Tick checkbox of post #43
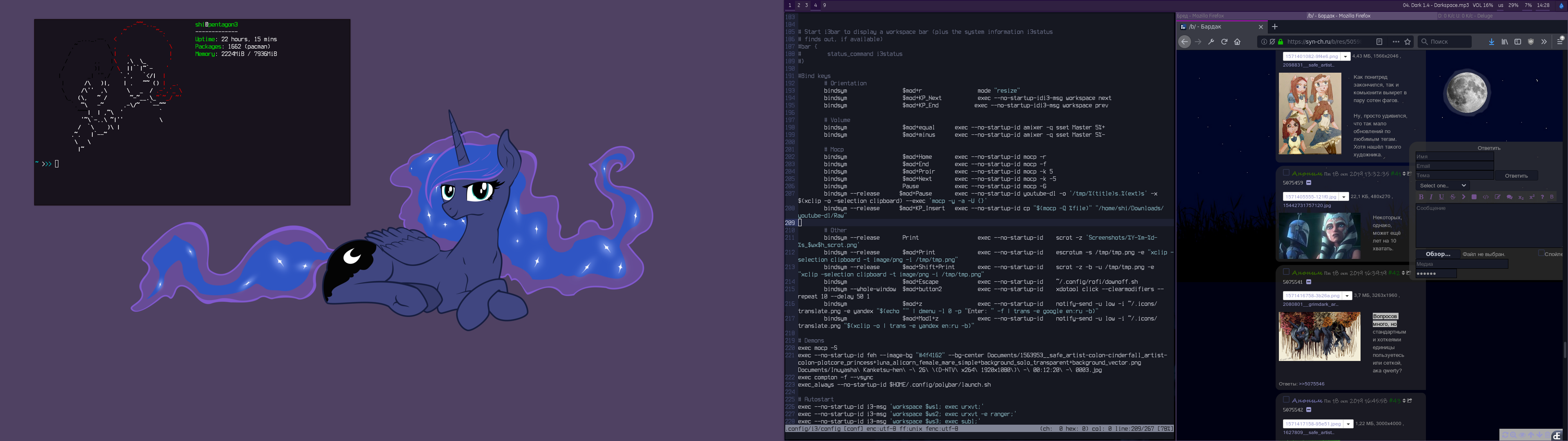Viewport: 1568px width, 441px height. tap(1286, 400)
